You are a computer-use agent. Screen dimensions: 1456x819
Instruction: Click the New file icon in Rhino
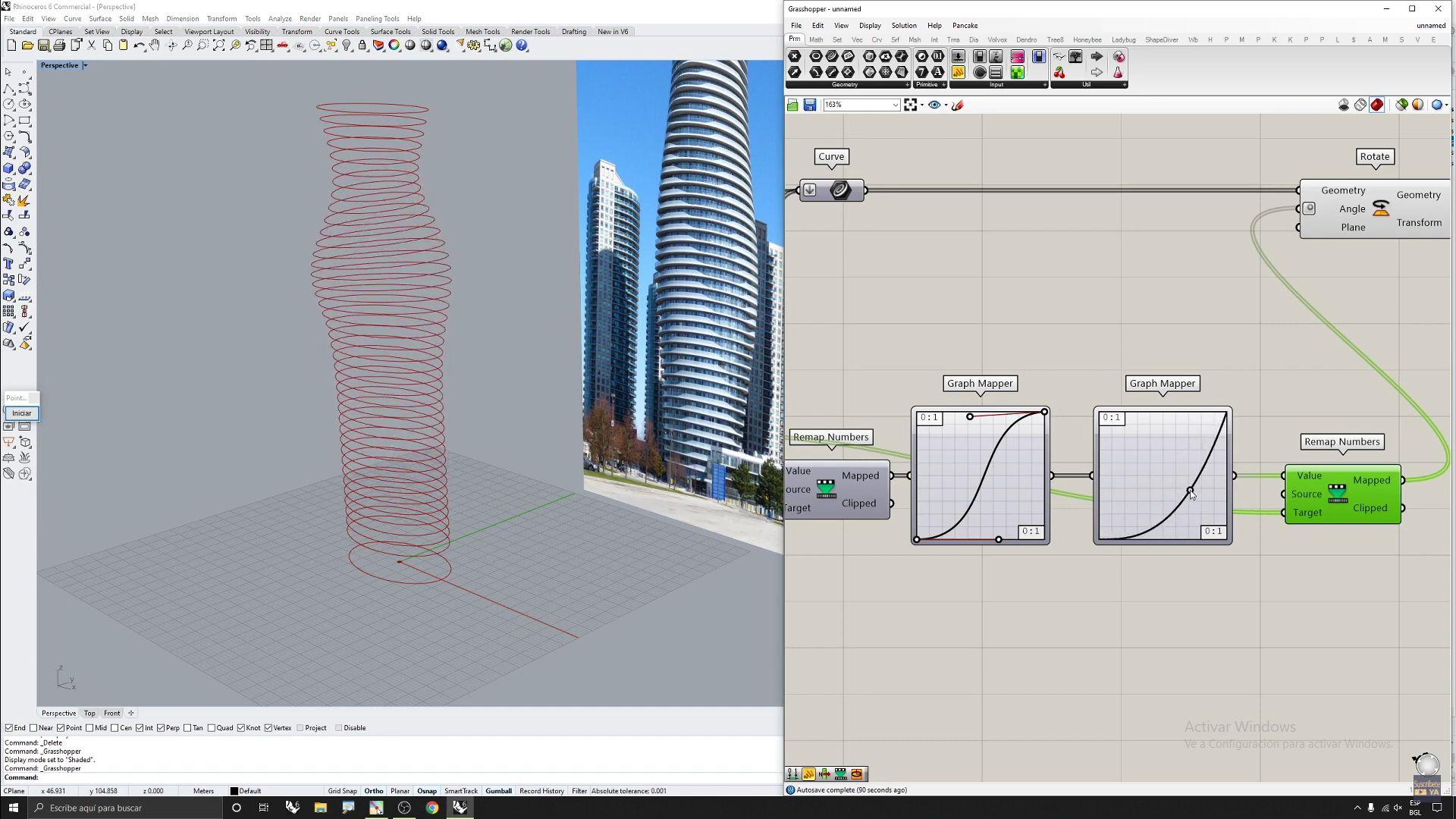pos(11,45)
